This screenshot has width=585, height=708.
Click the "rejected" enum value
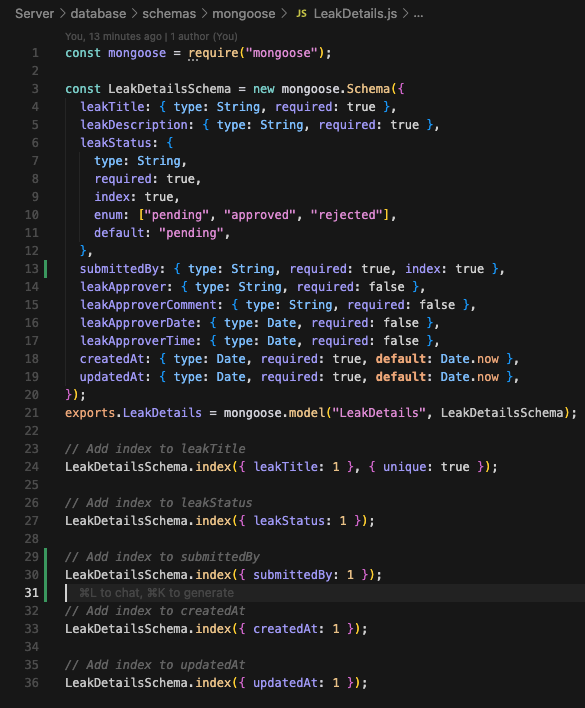[x=347, y=214]
